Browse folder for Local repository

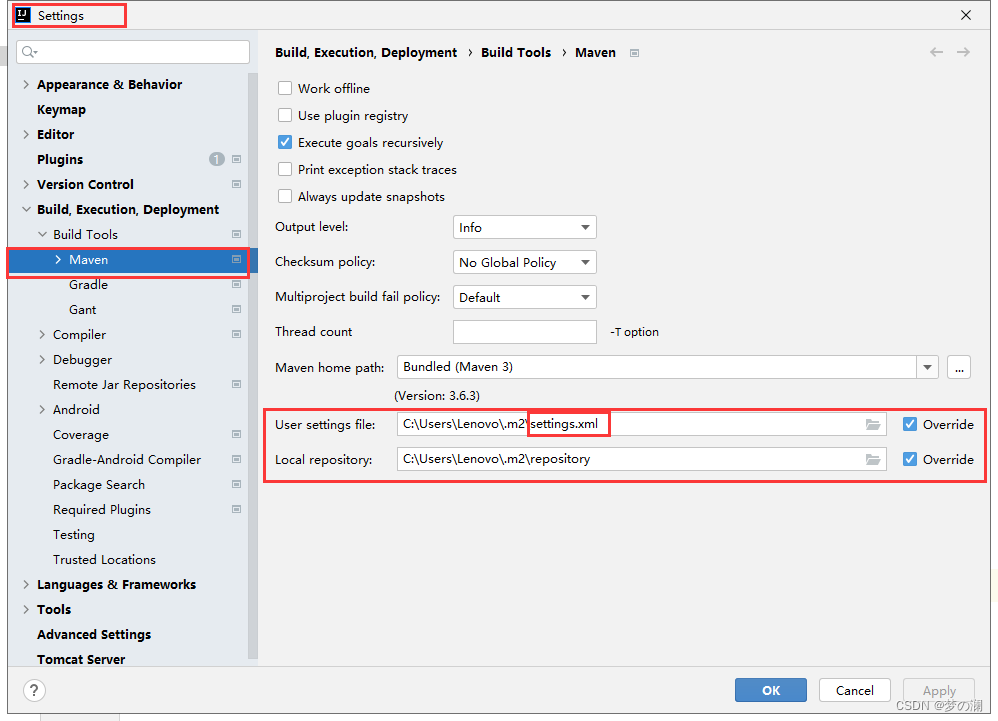[x=873, y=459]
